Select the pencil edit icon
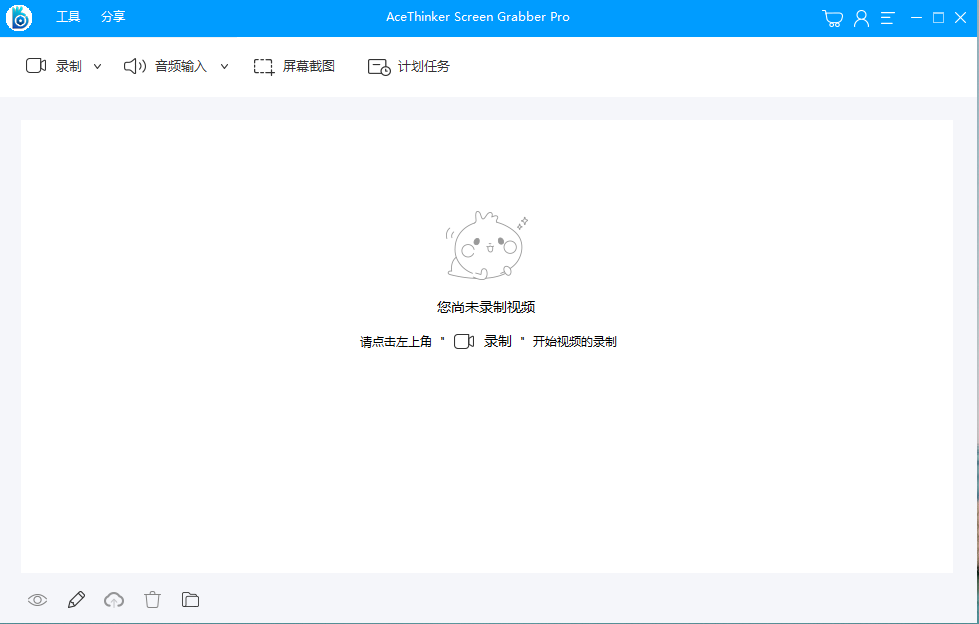979x624 pixels. click(76, 600)
